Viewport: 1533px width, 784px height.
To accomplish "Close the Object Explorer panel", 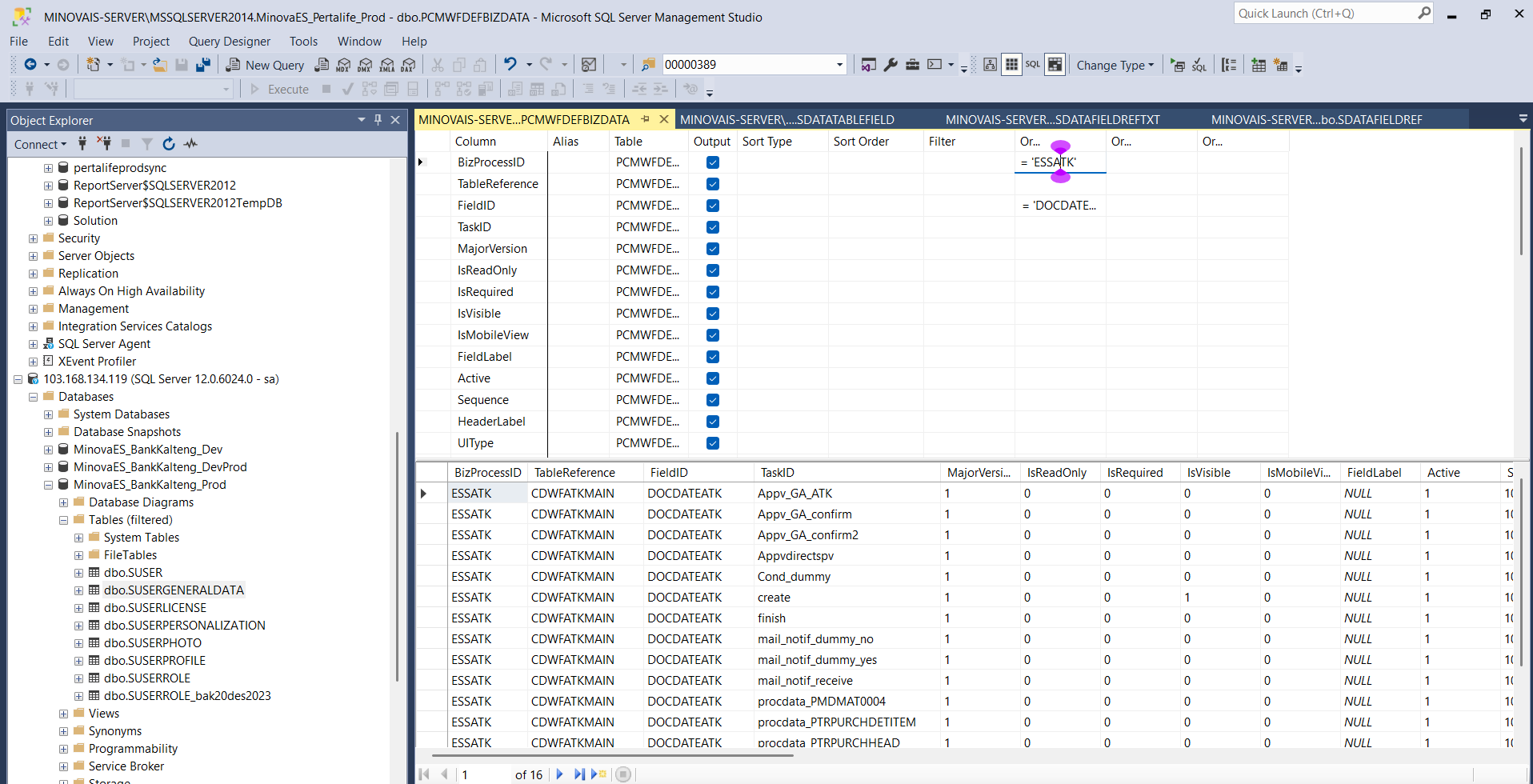I will point(395,120).
